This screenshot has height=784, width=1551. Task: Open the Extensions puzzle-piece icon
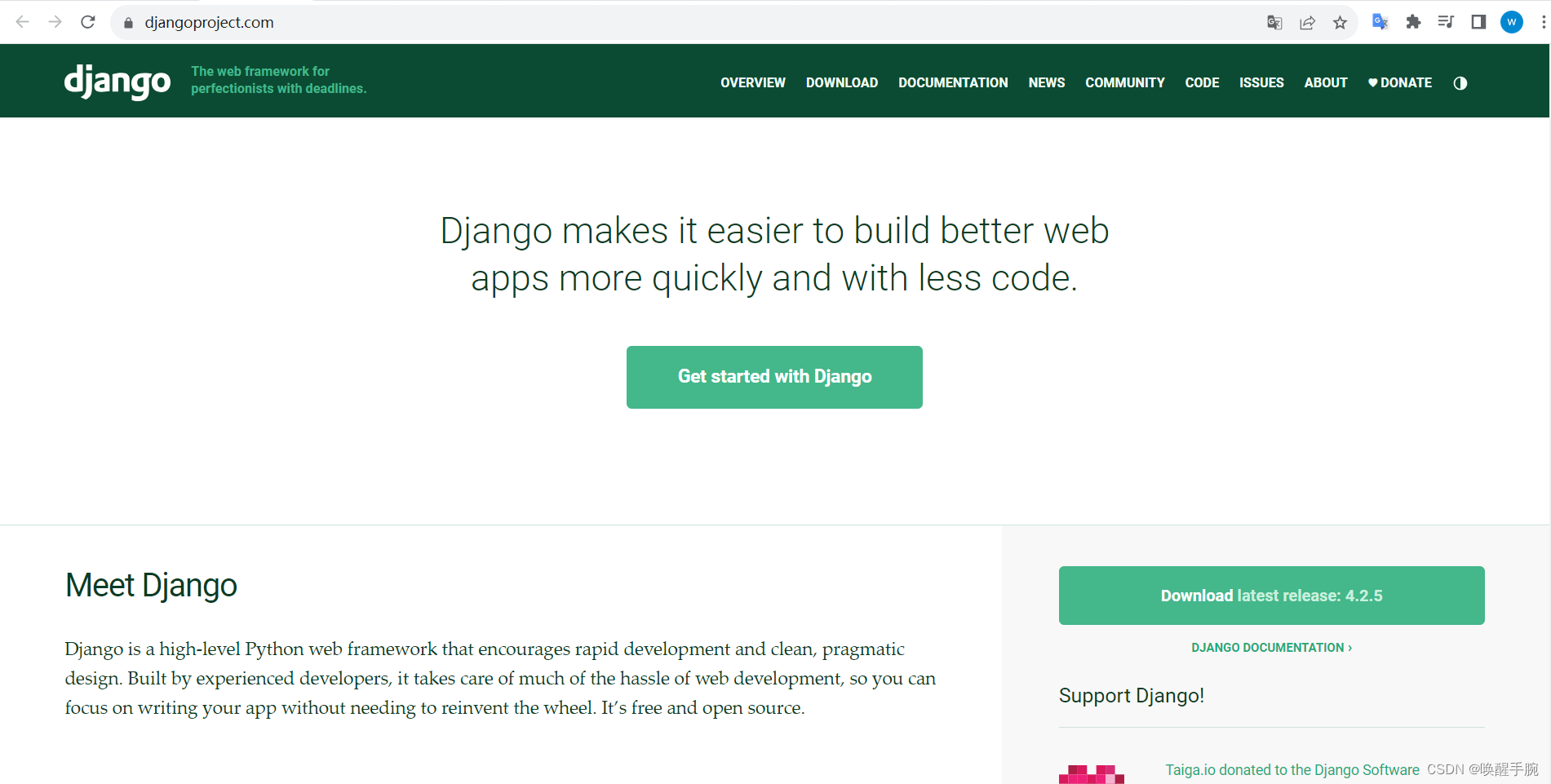[1413, 22]
